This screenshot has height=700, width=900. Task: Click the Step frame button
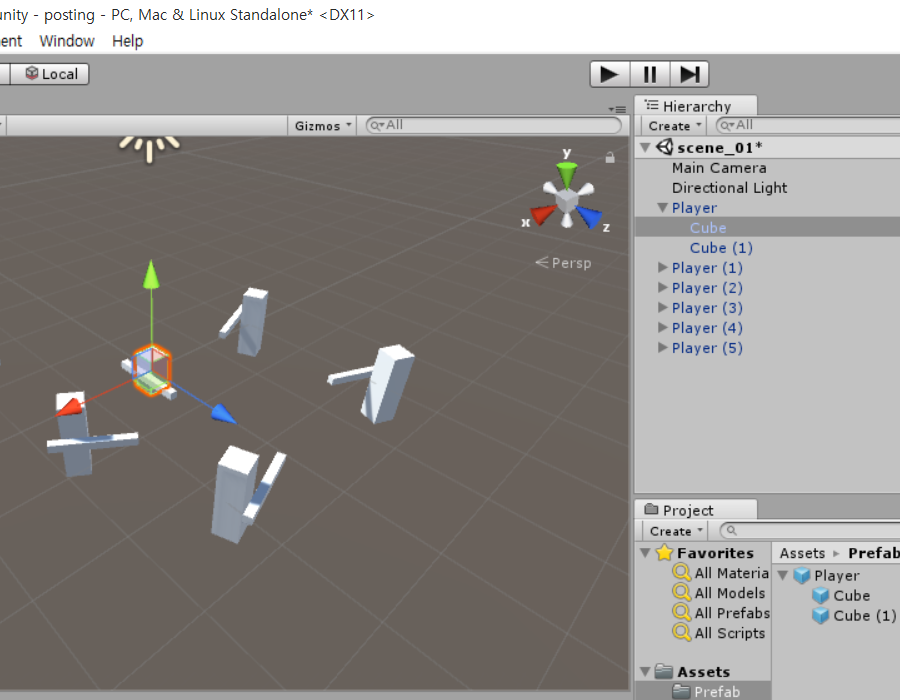(689, 74)
